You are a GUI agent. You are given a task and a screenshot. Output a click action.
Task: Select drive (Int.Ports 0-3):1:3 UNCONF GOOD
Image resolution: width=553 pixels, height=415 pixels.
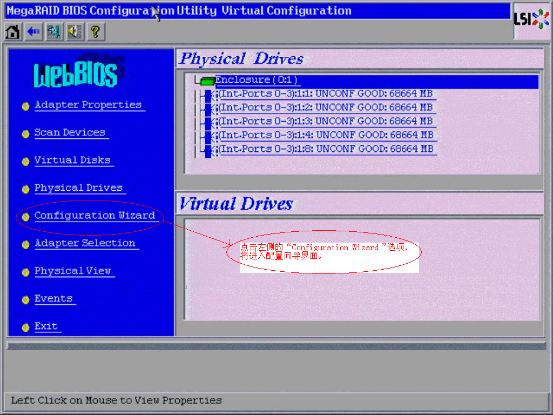click(x=326, y=121)
